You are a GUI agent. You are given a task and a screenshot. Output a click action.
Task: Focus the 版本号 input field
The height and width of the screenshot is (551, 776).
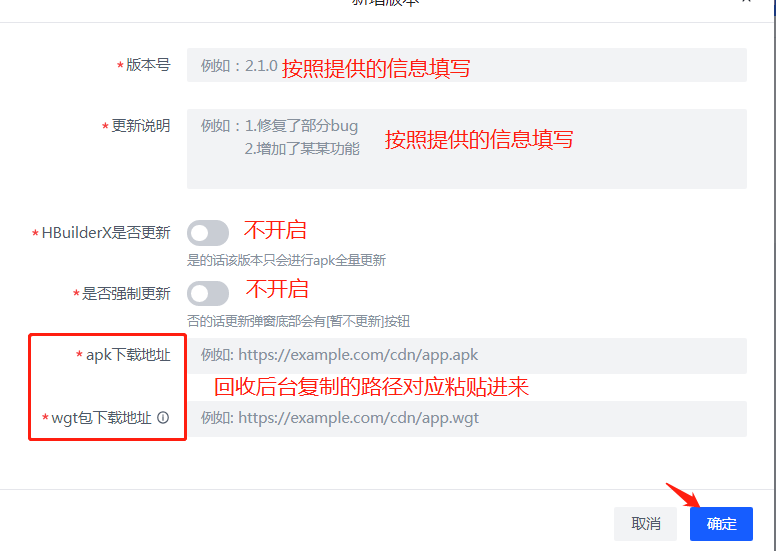point(467,65)
